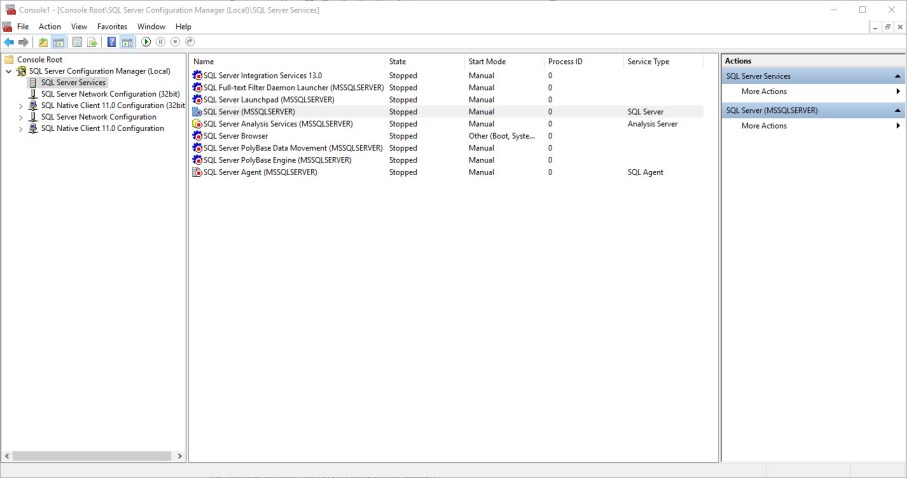Click 'SQL Agent' service type cell
This screenshot has width=907, height=478.
click(x=645, y=172)
